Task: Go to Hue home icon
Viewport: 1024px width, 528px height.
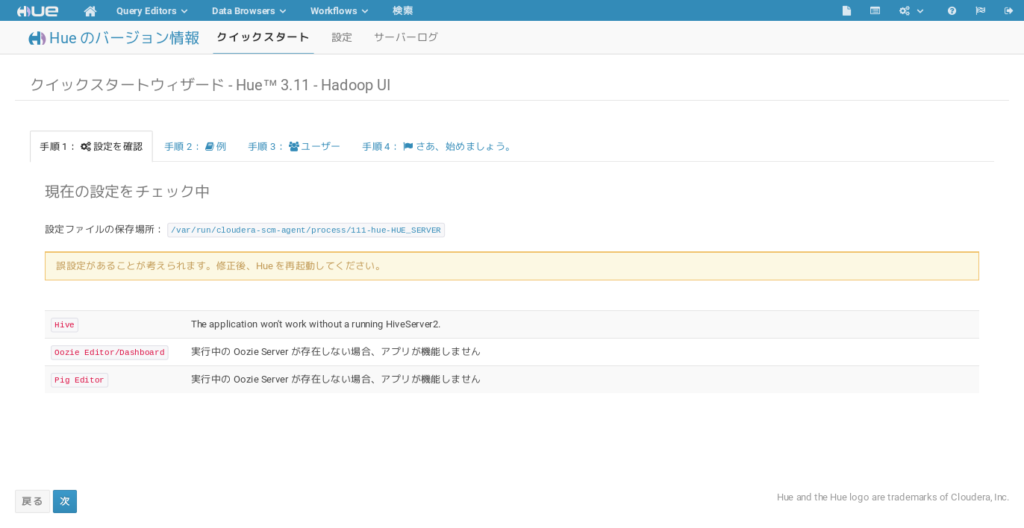Action: point(90,11)
